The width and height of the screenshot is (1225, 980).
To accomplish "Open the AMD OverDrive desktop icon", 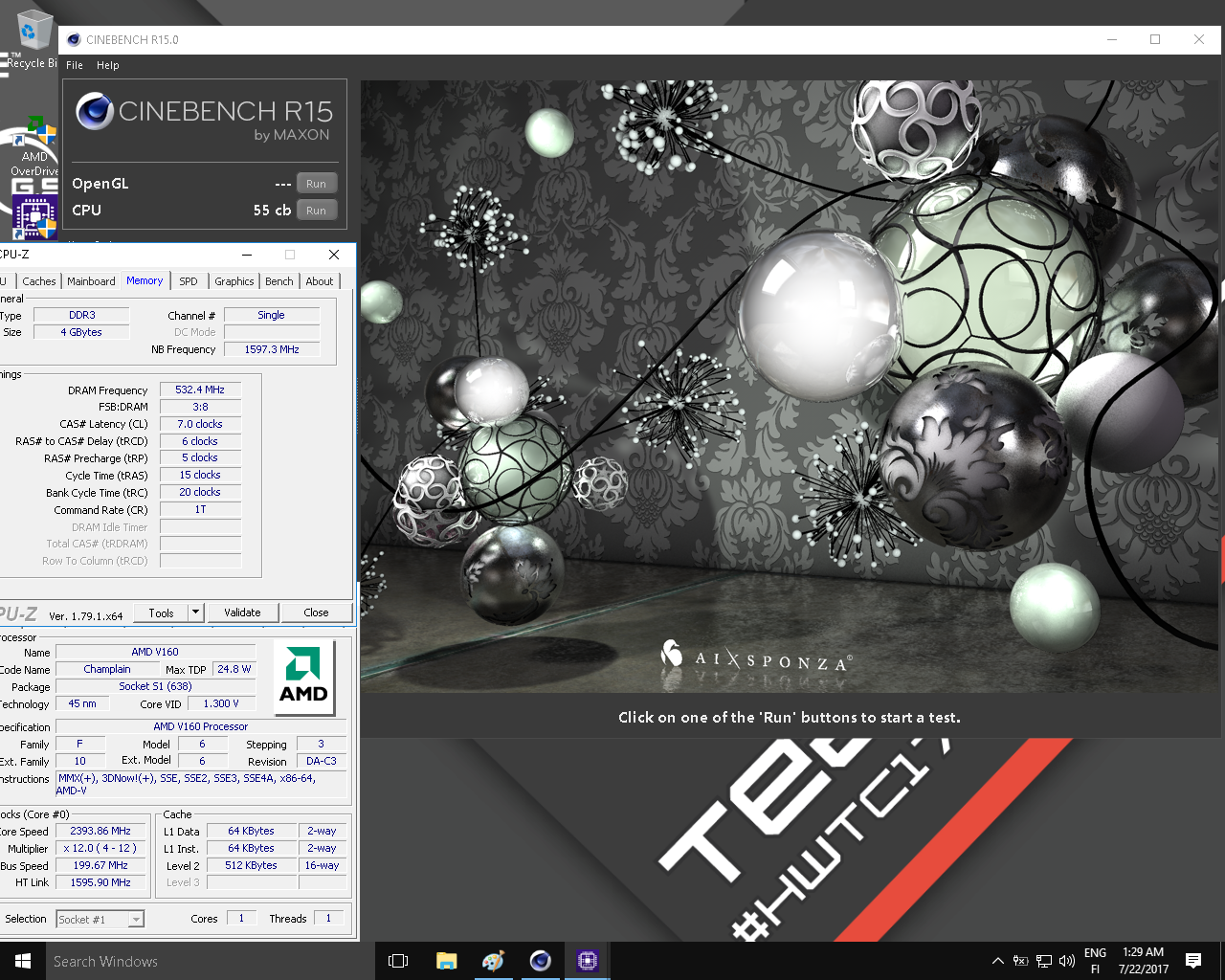I will click(34, 147).
